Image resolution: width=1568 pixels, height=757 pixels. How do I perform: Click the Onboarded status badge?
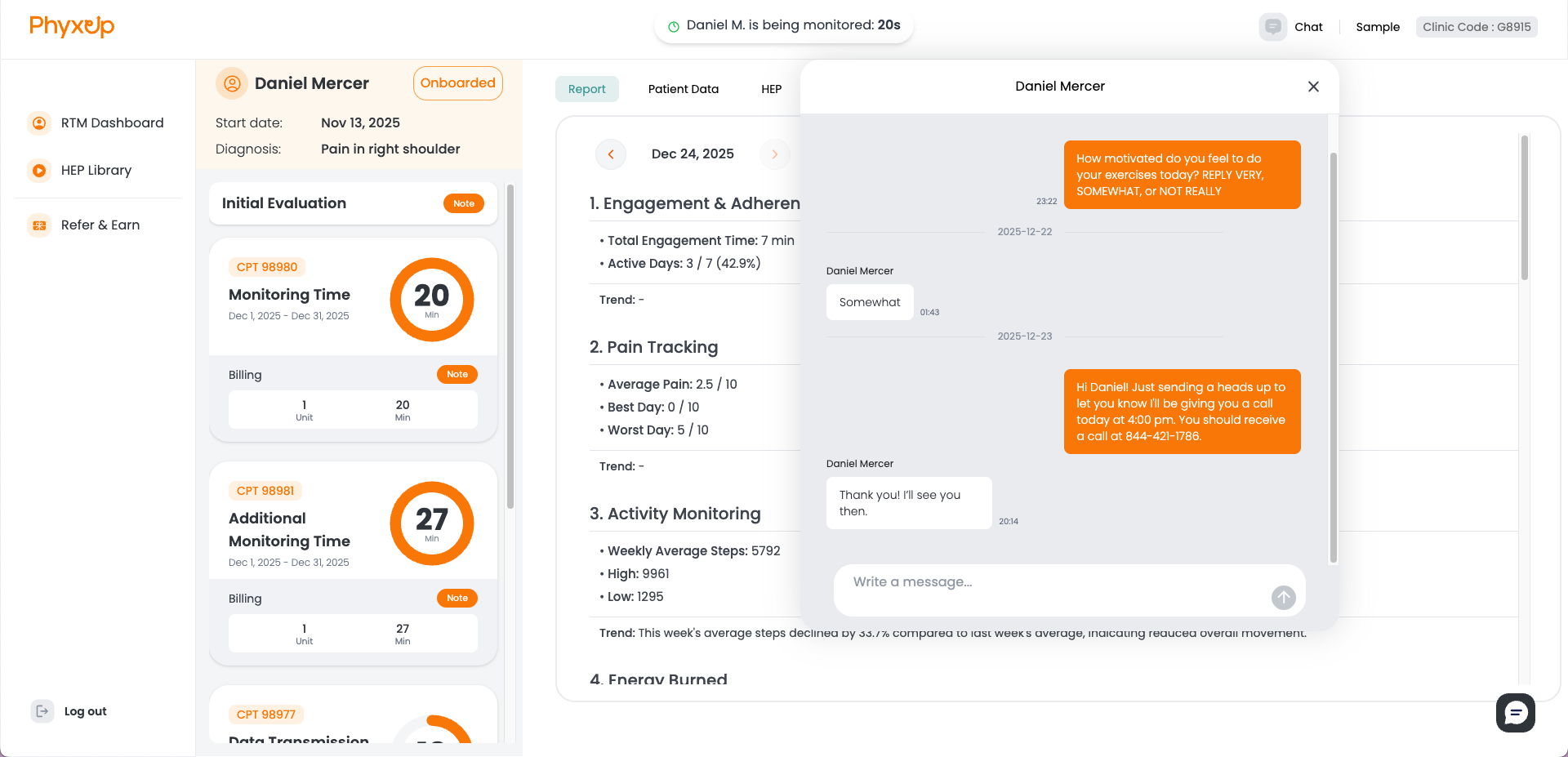point(457,82)
